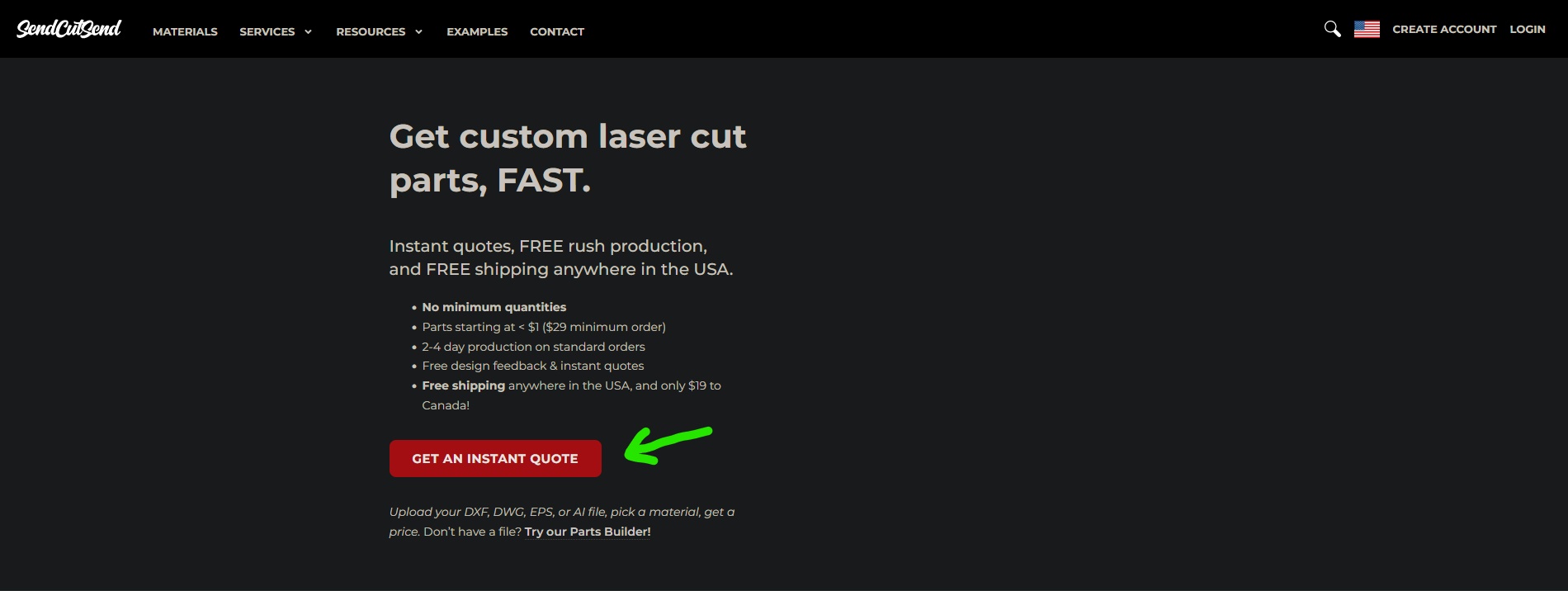Click the green arrow graphic
The image size is (1568, 591).
pos(668,445)
